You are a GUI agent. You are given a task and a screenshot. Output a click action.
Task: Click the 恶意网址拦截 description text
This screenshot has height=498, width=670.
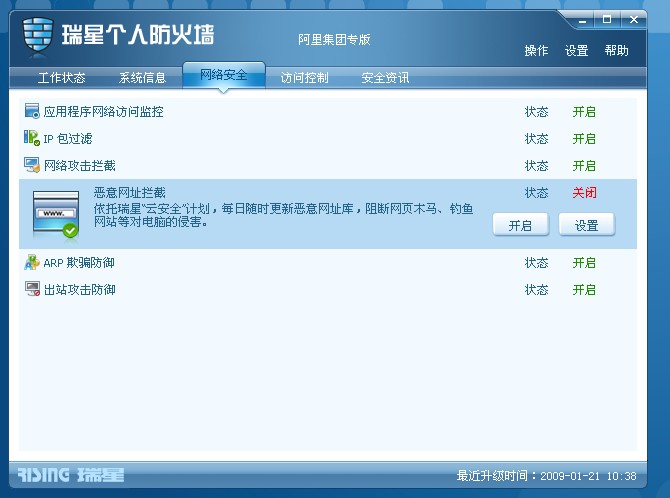283,215
